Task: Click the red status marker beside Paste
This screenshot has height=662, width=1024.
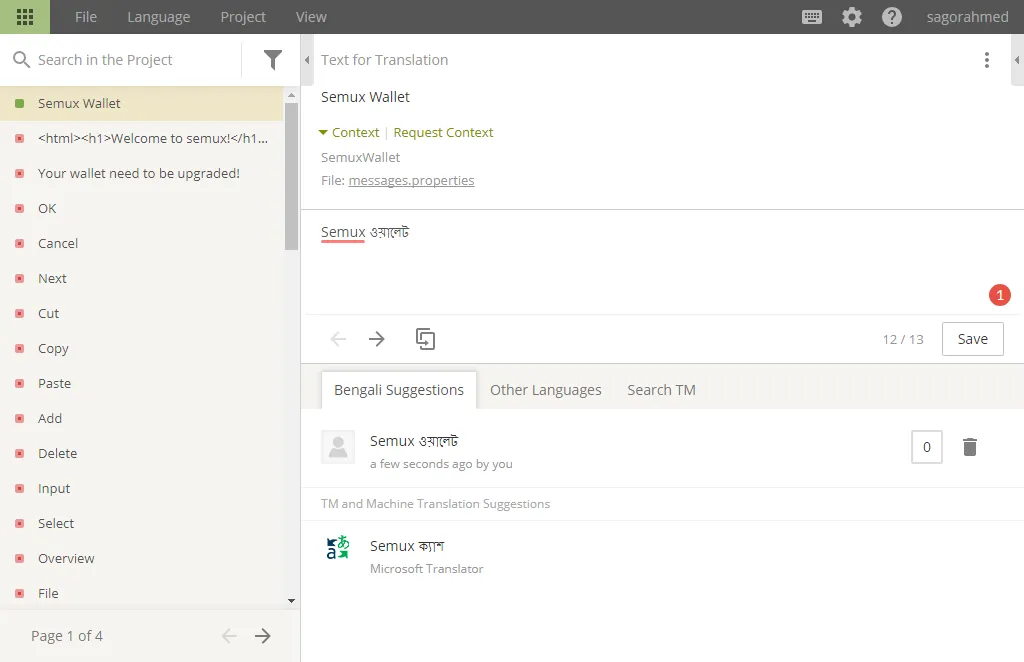Action: pos(20,383)
